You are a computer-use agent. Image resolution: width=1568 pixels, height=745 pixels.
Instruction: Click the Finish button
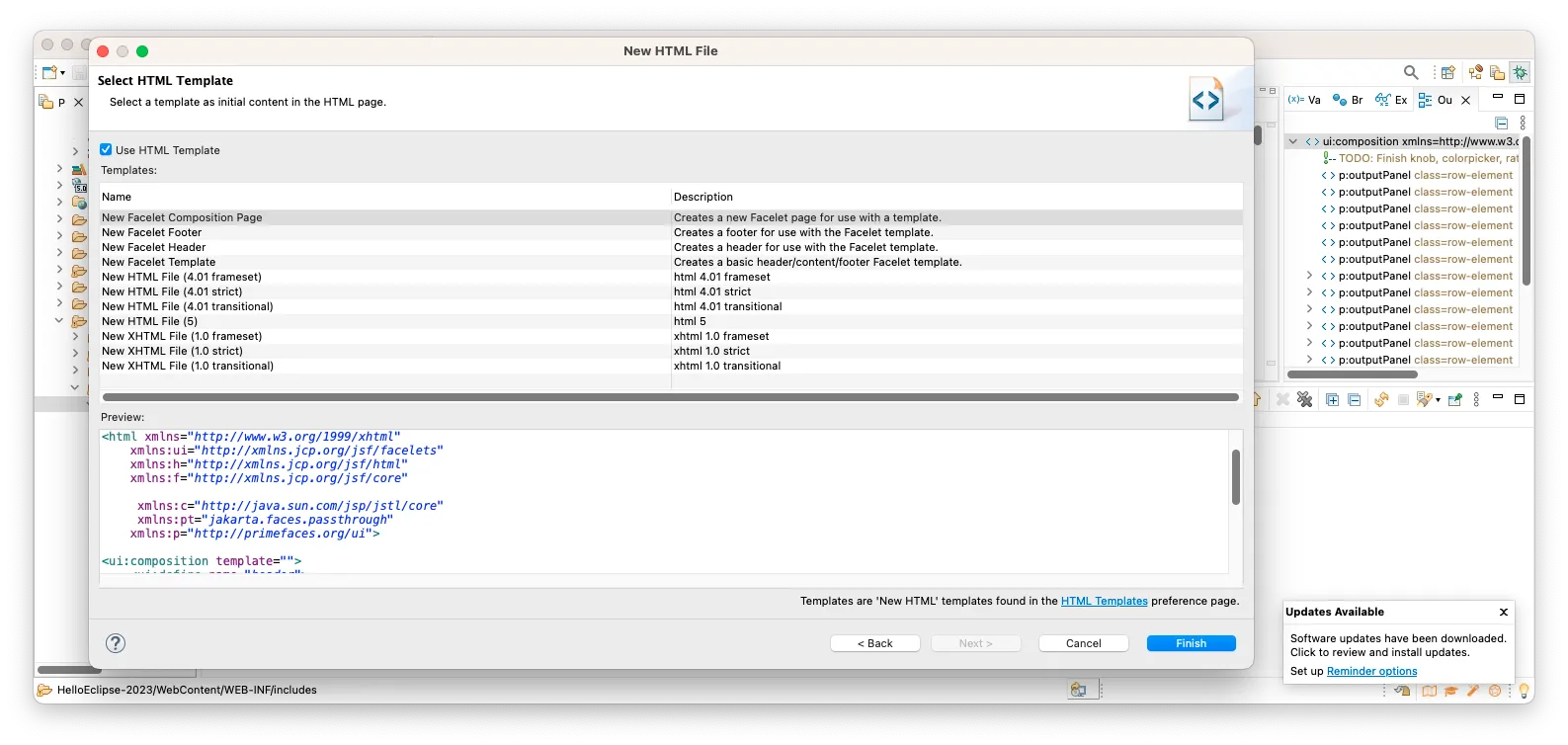[1191, 643]
